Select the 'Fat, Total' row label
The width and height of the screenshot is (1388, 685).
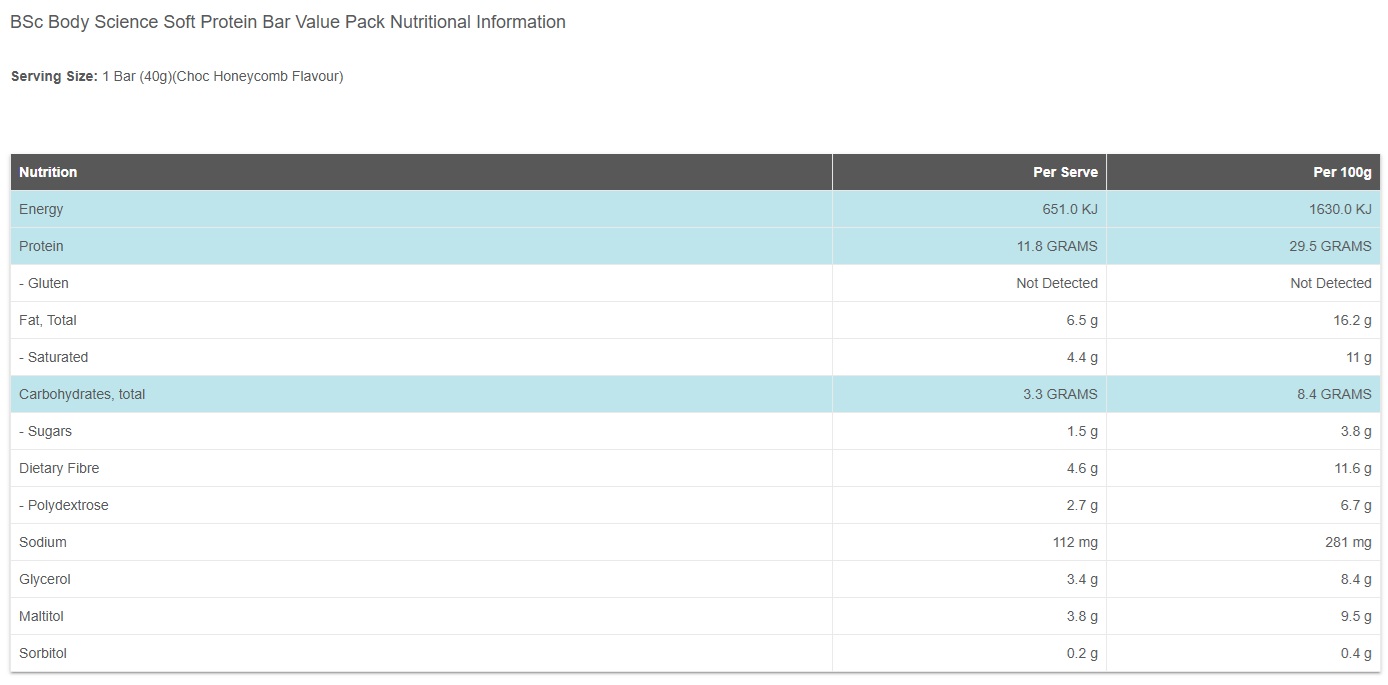click(x=48, y=320)
